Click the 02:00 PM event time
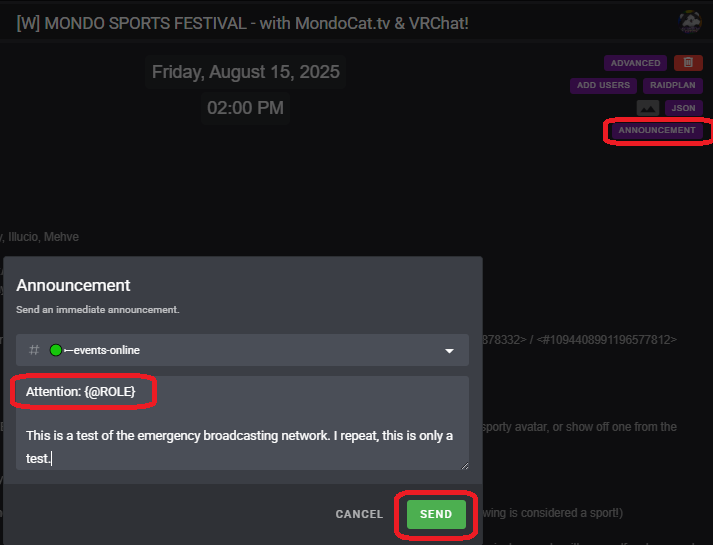 coord(246,107)
